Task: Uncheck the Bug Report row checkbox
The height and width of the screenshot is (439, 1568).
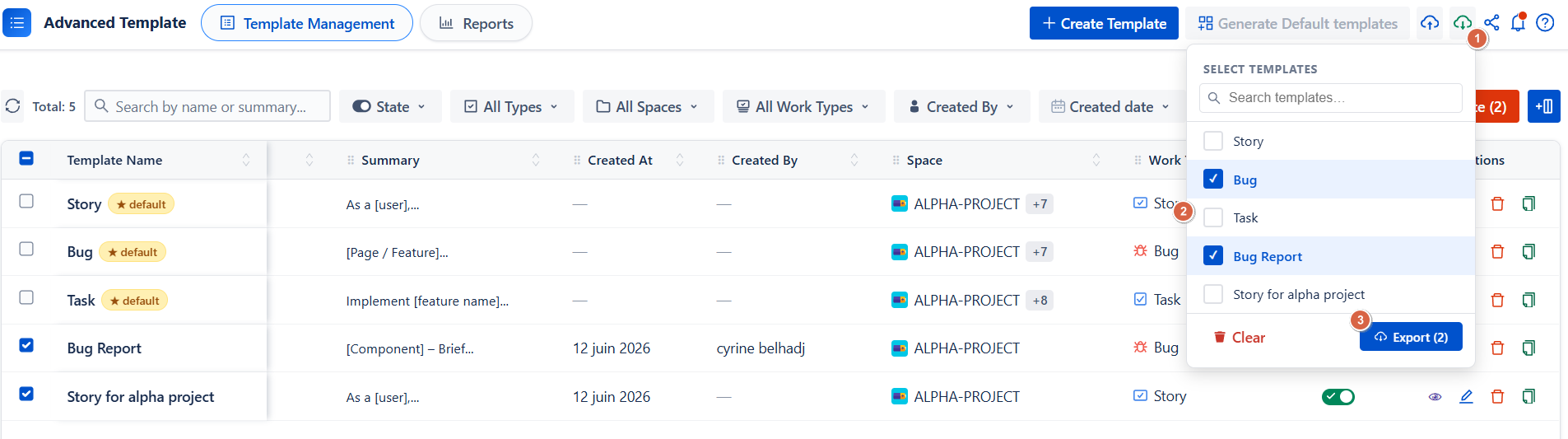Action: pyautogui.click(x=26, y=345)
